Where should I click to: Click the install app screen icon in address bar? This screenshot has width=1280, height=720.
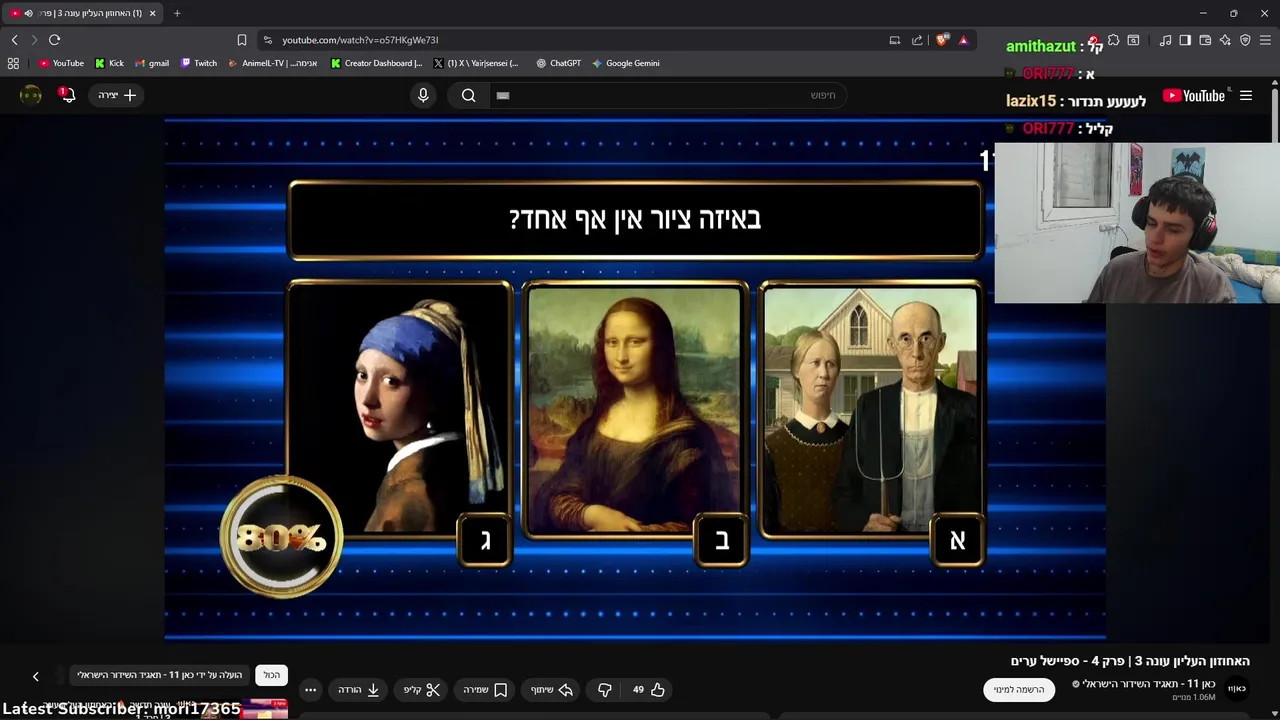895,40
